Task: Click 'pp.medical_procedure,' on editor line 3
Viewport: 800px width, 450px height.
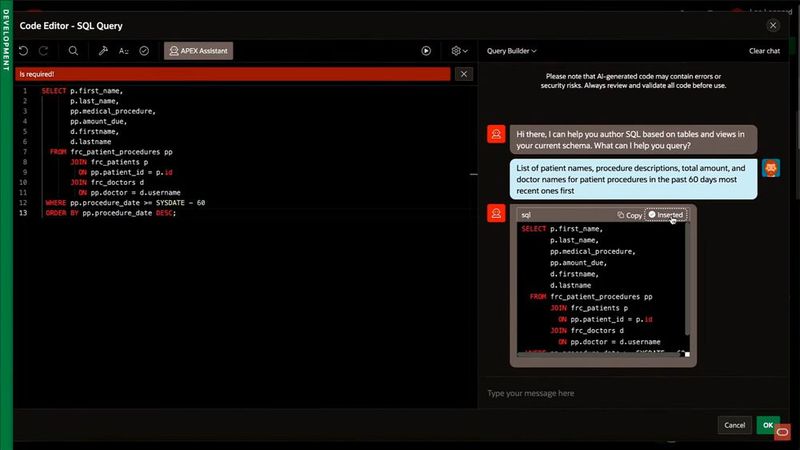Action: tap(113, 111)
